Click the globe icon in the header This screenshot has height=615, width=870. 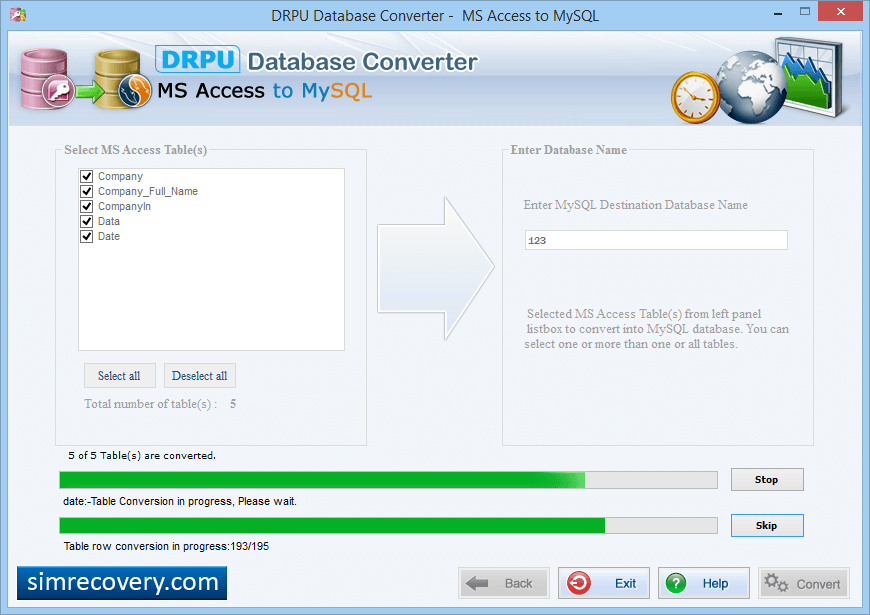750,87
